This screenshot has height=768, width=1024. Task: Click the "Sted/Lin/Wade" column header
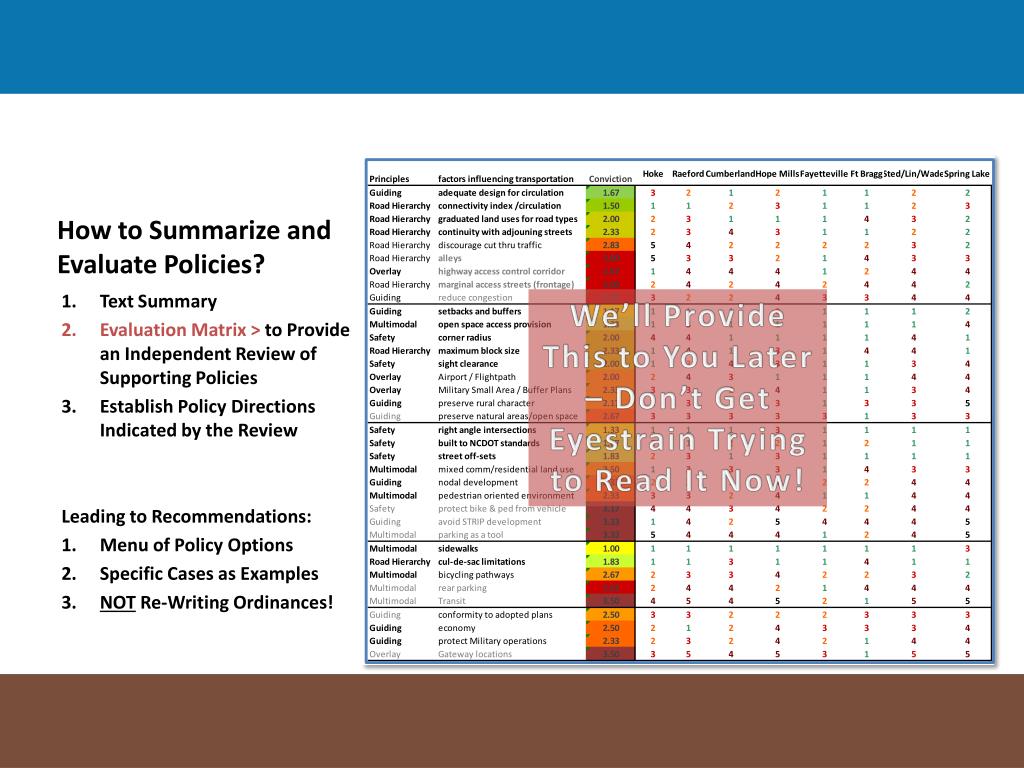pyautogui.click(x=914, y=174)
